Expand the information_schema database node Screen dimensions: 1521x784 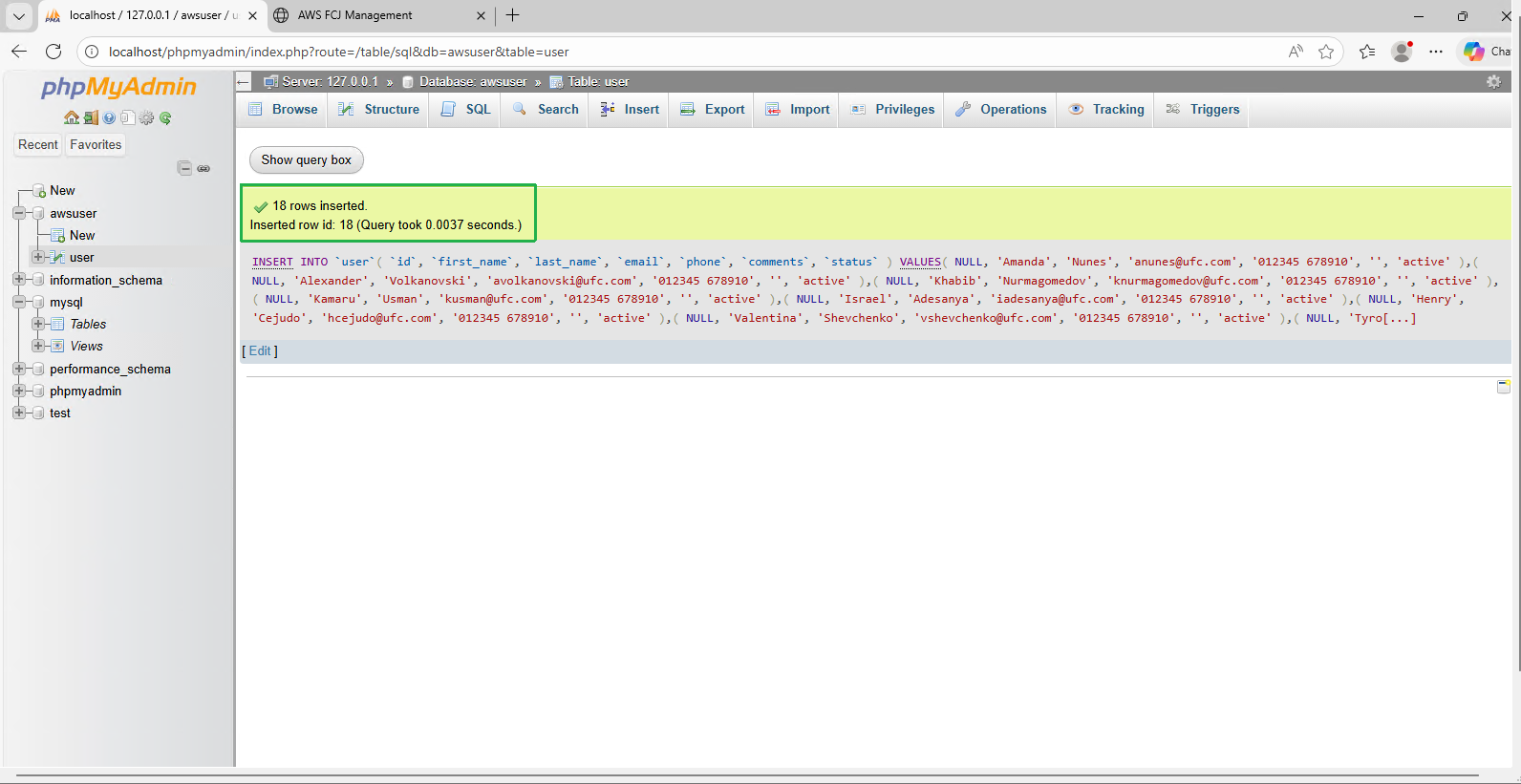click(x=19, y=280)
